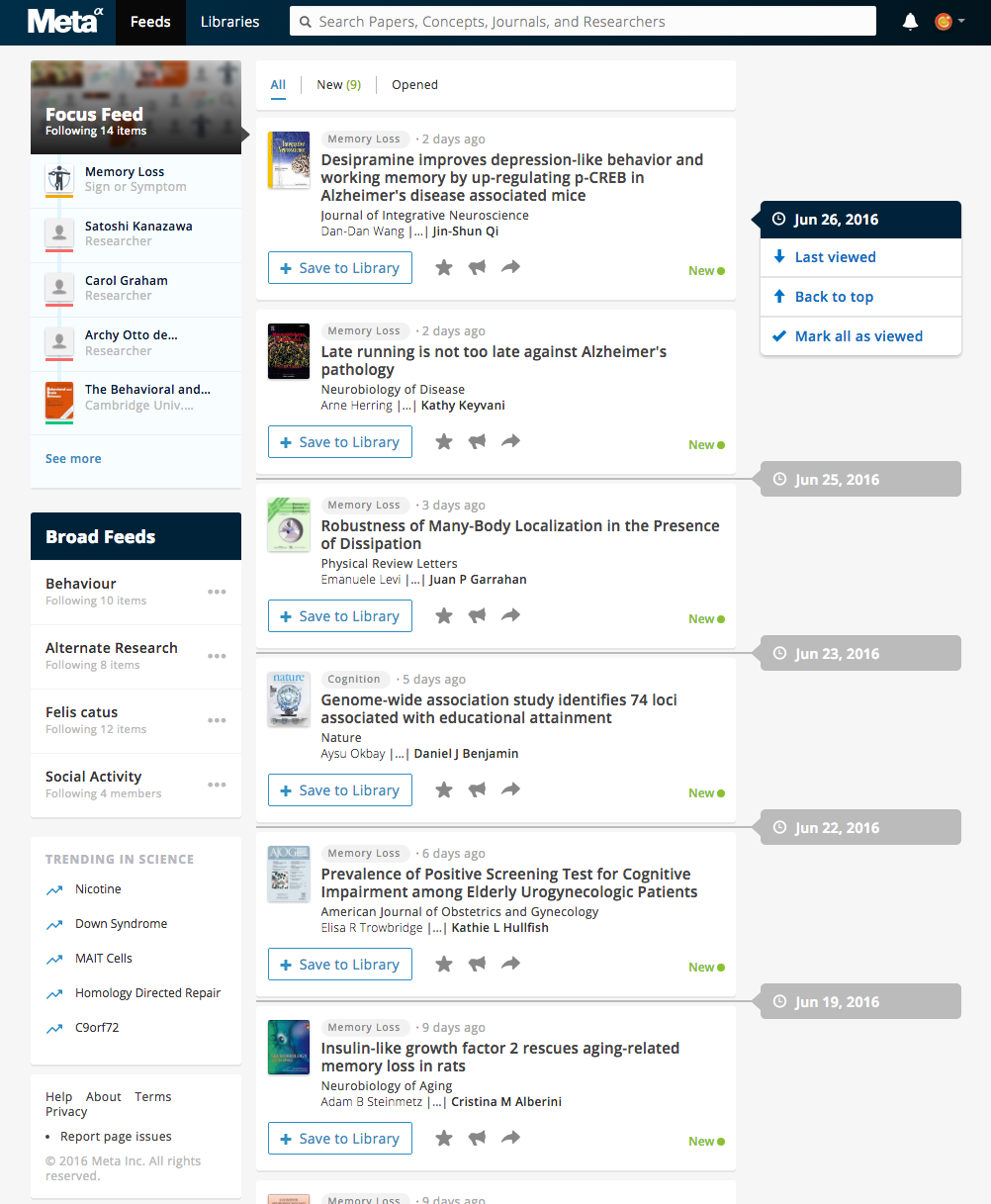Select the All filter tab
Viewport: 991px width, 1204px height.
pos(278,85)
